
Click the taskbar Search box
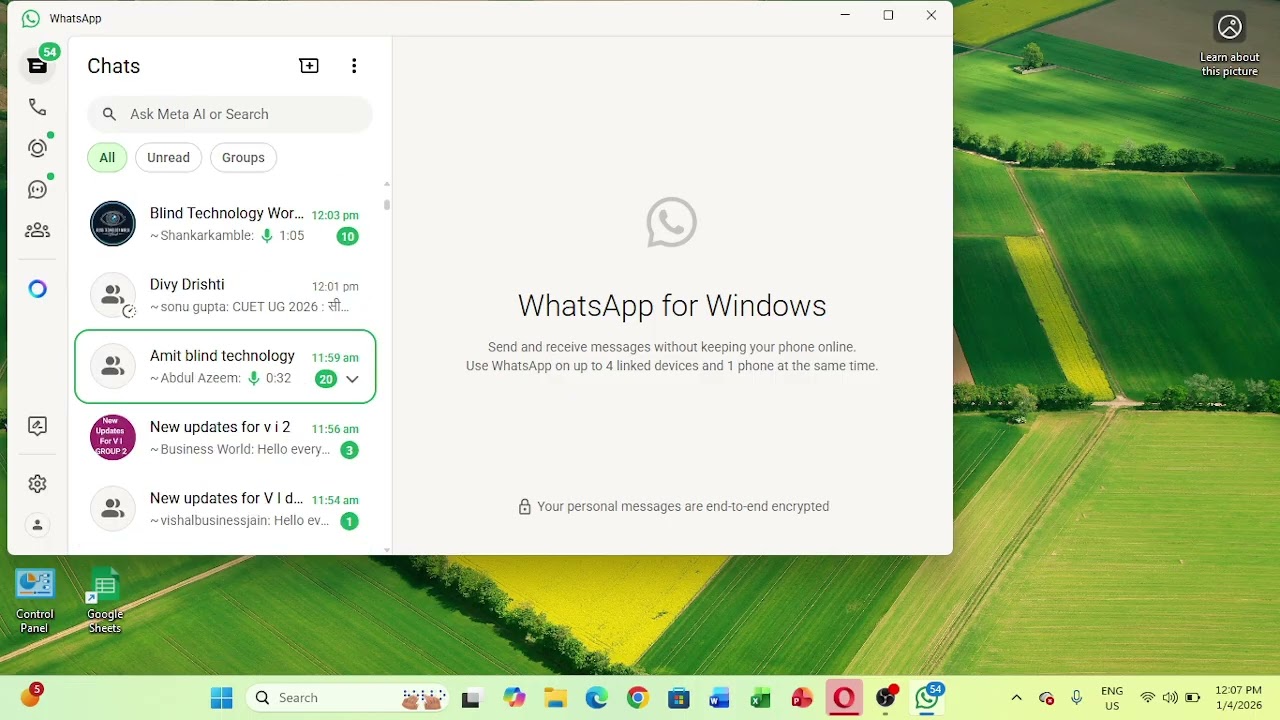point(348,698)
